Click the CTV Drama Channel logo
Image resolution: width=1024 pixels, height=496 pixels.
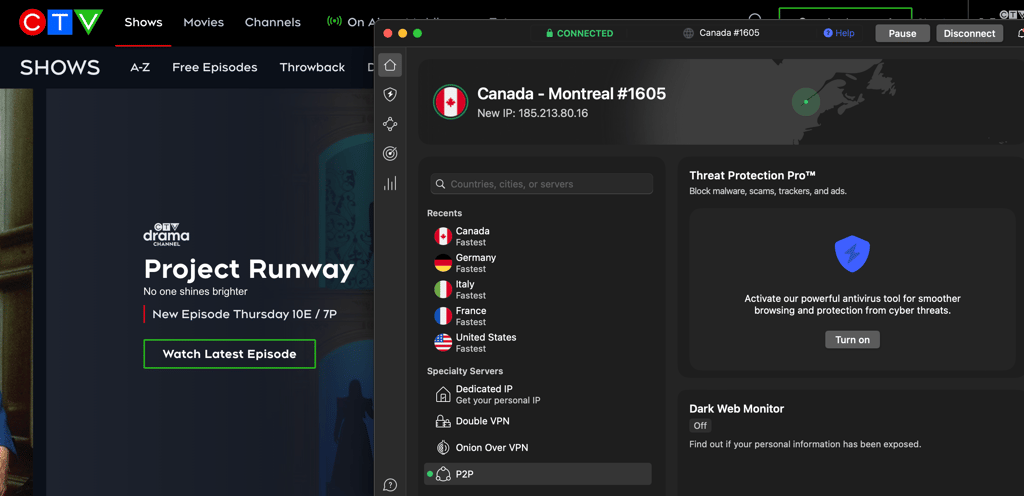click(167, 234)
